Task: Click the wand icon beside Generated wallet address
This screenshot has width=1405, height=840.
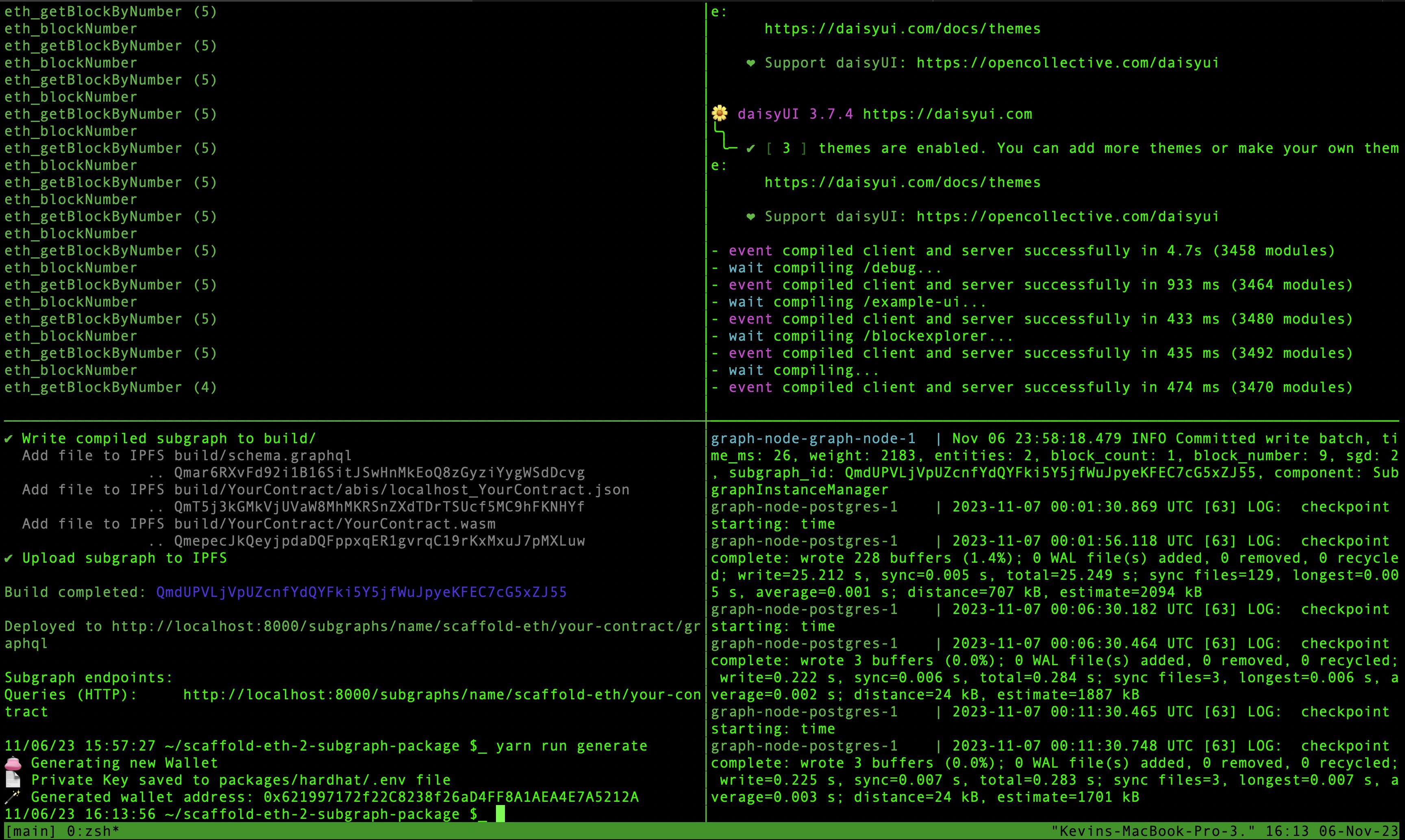Action: click(13, 797)
